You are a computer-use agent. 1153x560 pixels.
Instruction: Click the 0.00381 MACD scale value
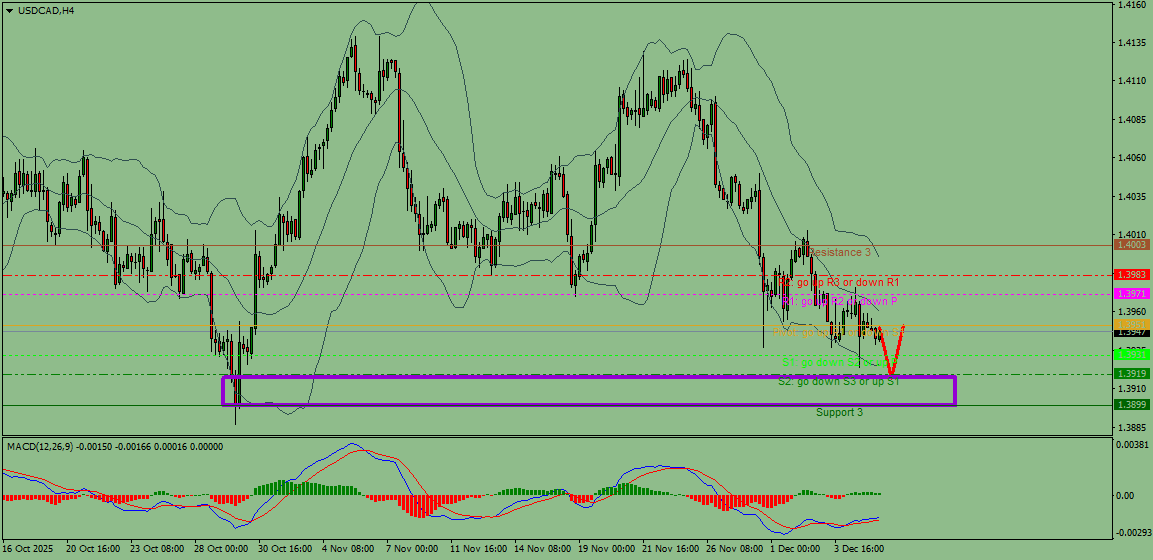pyautogui.click(x=1132, y=445)
